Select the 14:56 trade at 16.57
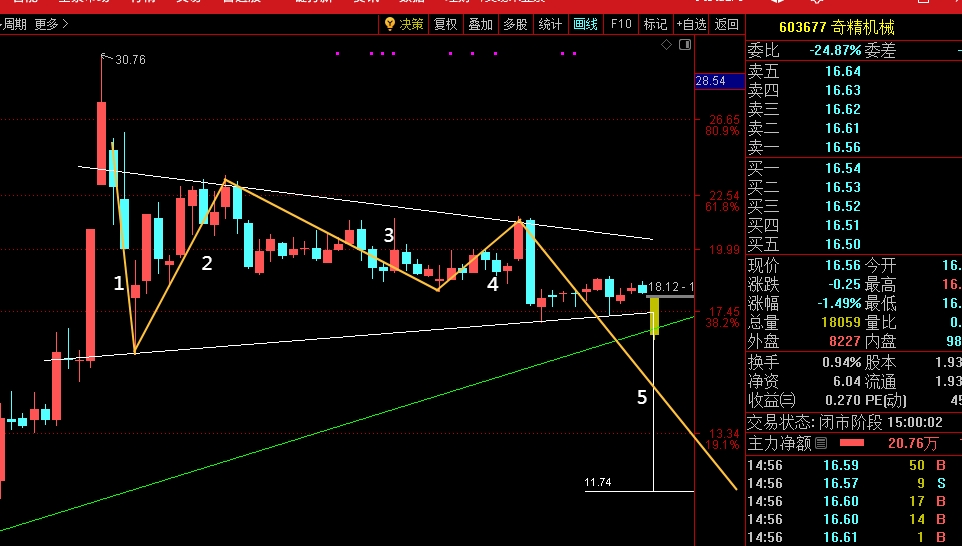This screenshot has width=962, height=546. (x=841, y=483)
